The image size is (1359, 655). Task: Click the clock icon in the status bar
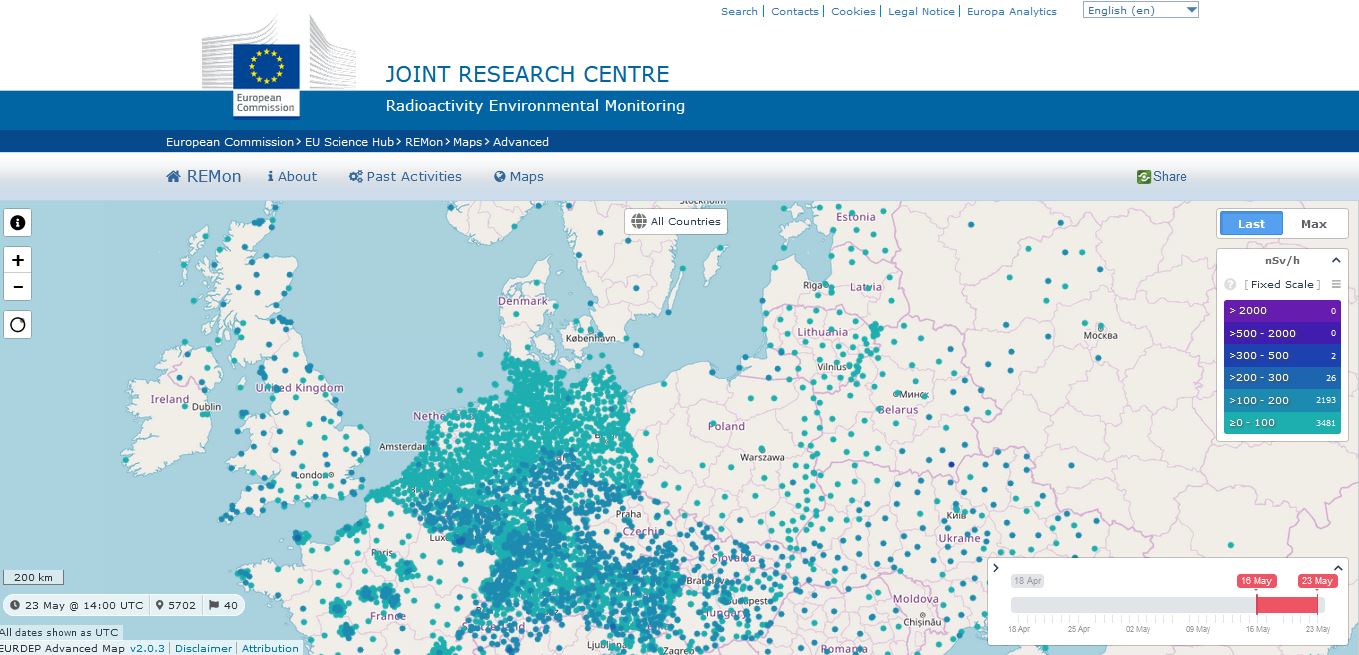tap(16, 605)
